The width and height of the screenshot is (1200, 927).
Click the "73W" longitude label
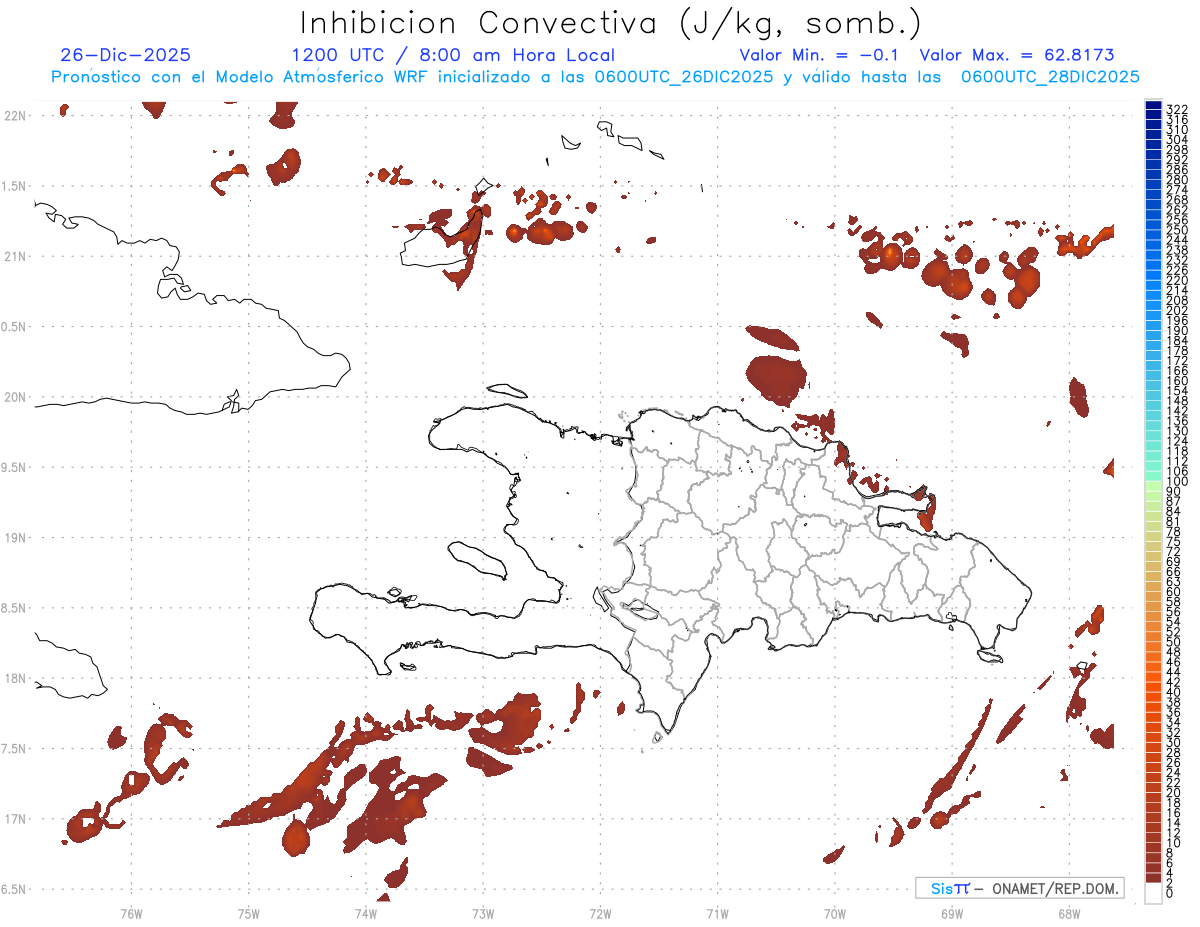(x=483, y=913)
